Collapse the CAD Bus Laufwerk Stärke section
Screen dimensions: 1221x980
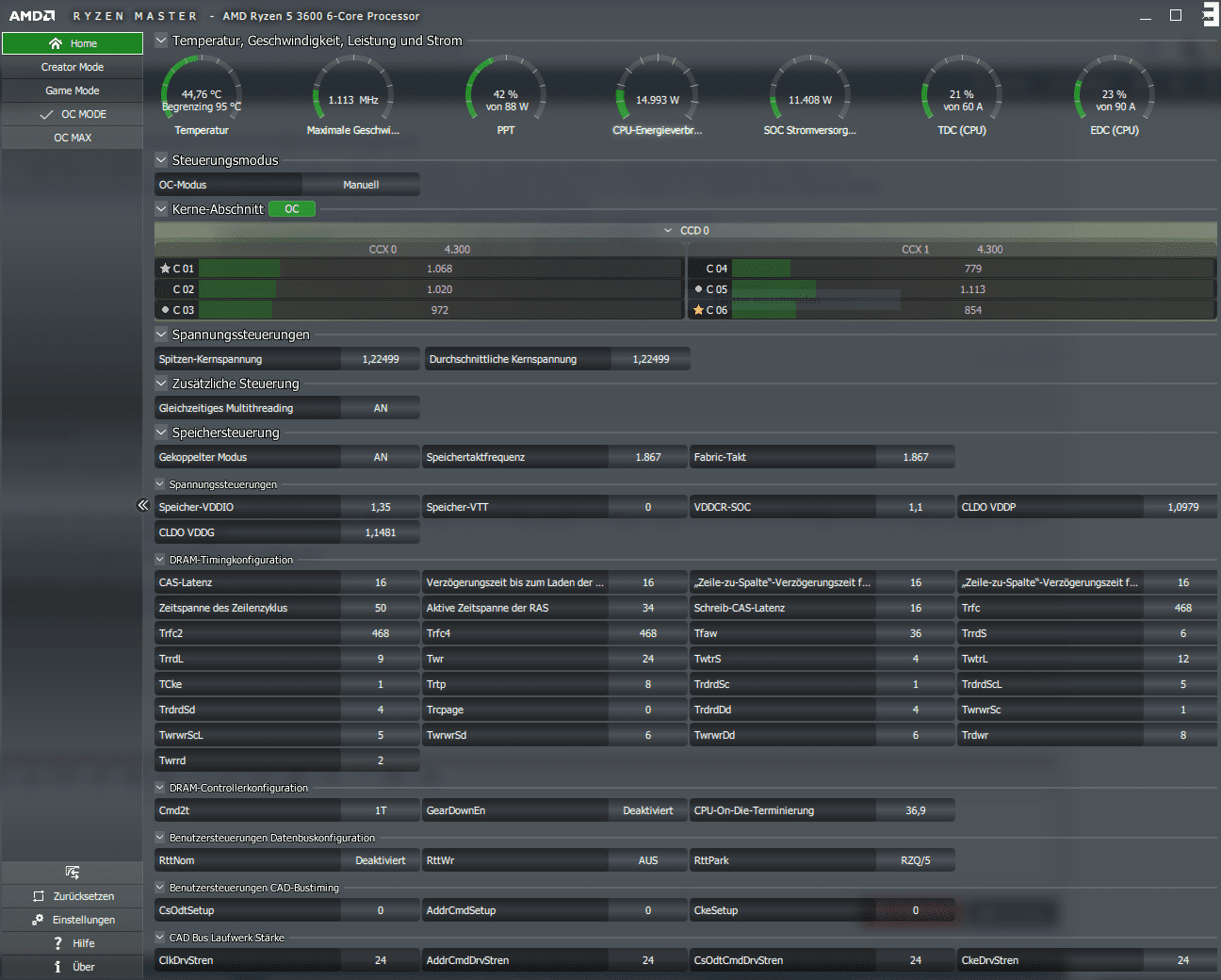tap(160, 938)
